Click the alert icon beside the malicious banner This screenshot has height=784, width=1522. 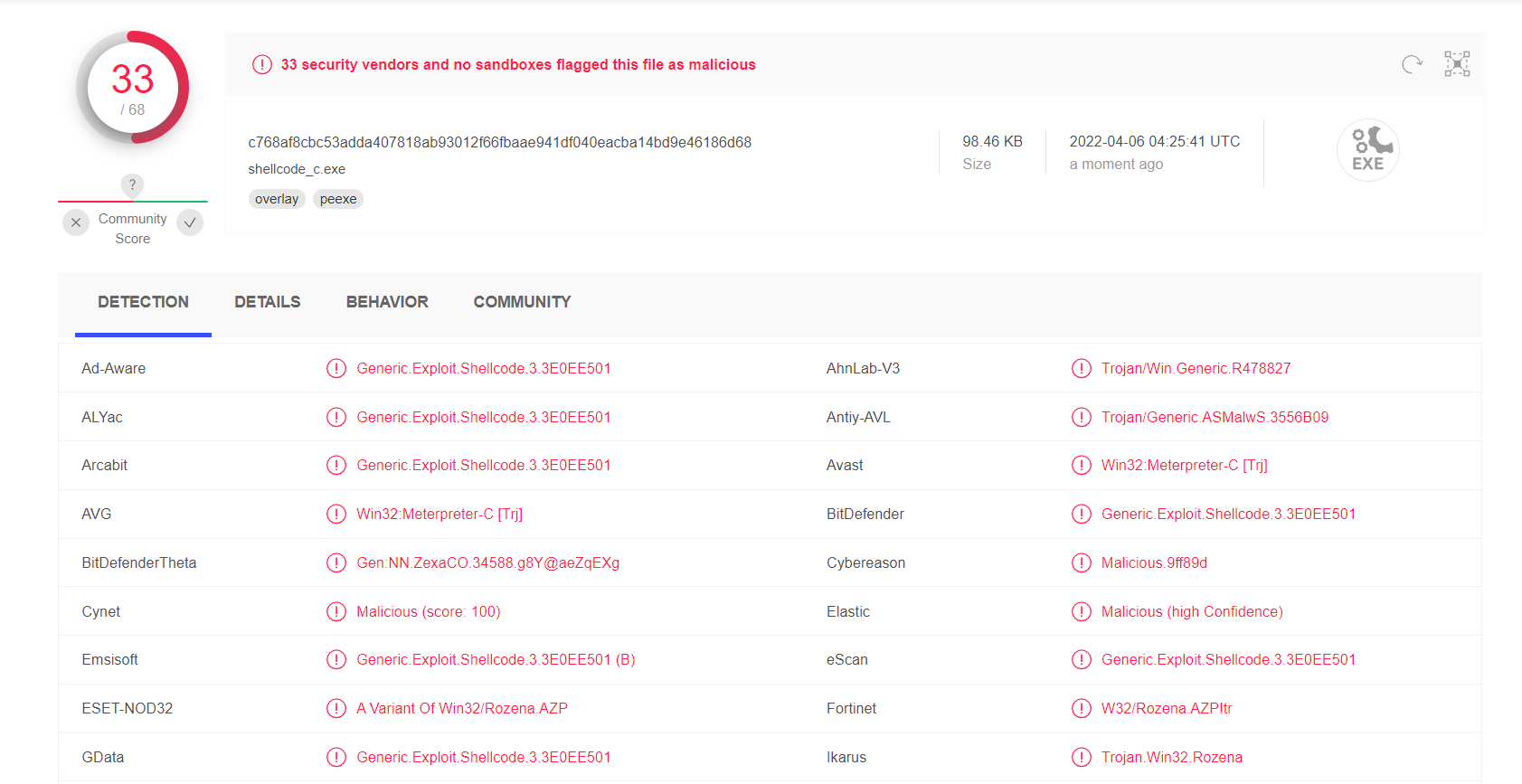pyautogui.click(x=262, y=64)
